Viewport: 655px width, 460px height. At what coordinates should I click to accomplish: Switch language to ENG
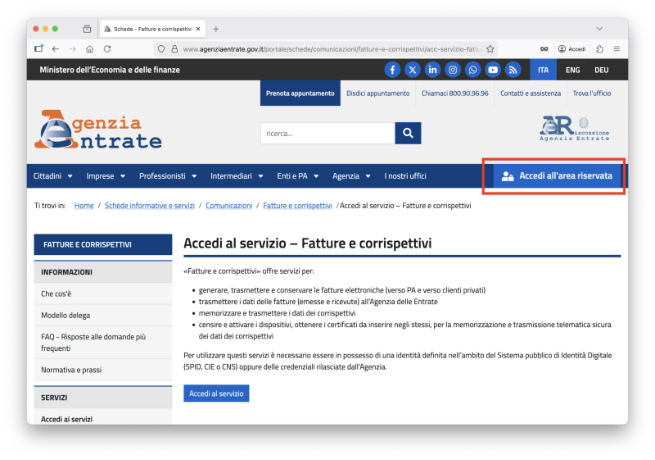tap(573, 70)
